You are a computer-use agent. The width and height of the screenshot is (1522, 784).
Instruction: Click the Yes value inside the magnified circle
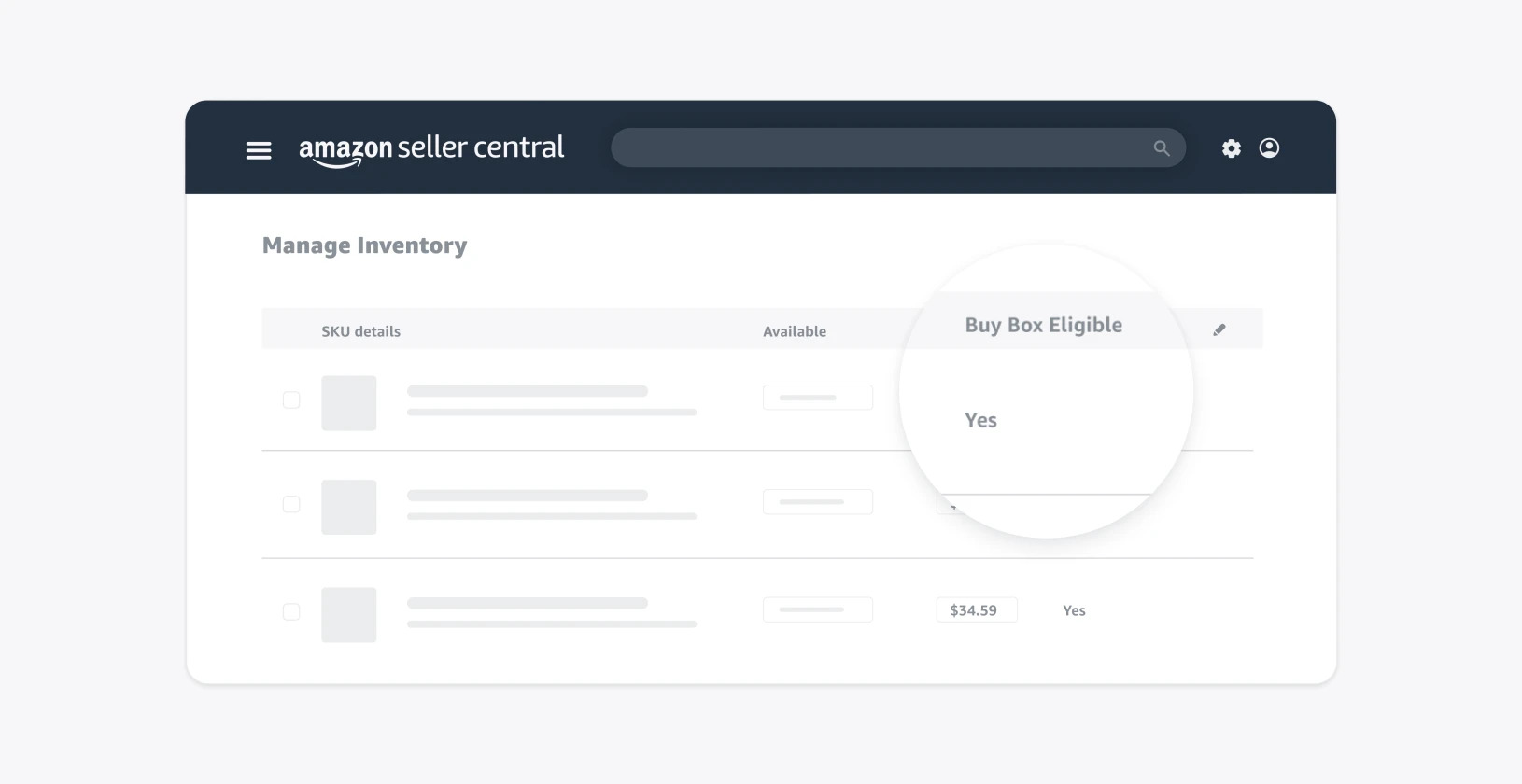coord(980,420)
